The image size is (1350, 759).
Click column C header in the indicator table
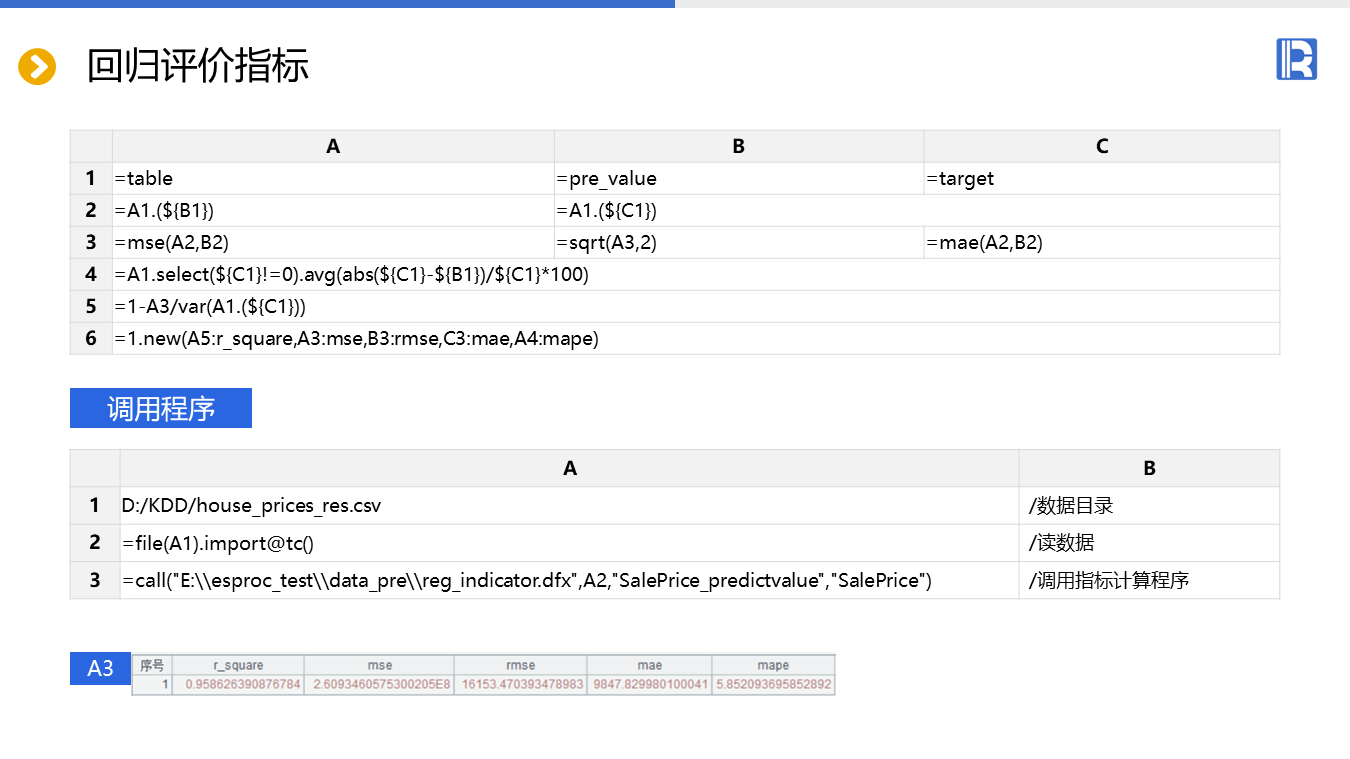pos(1102,147)
